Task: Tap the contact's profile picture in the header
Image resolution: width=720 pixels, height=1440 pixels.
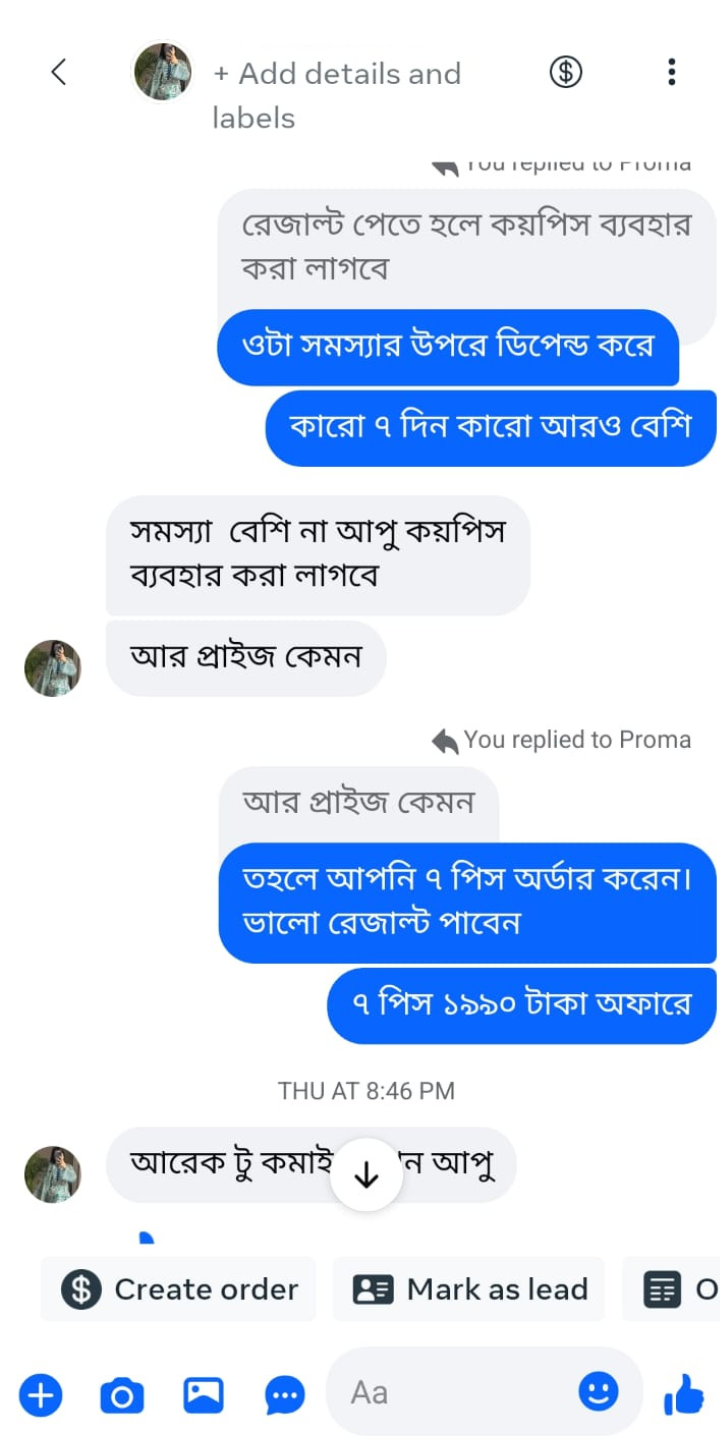Action: tap(163, 72)
